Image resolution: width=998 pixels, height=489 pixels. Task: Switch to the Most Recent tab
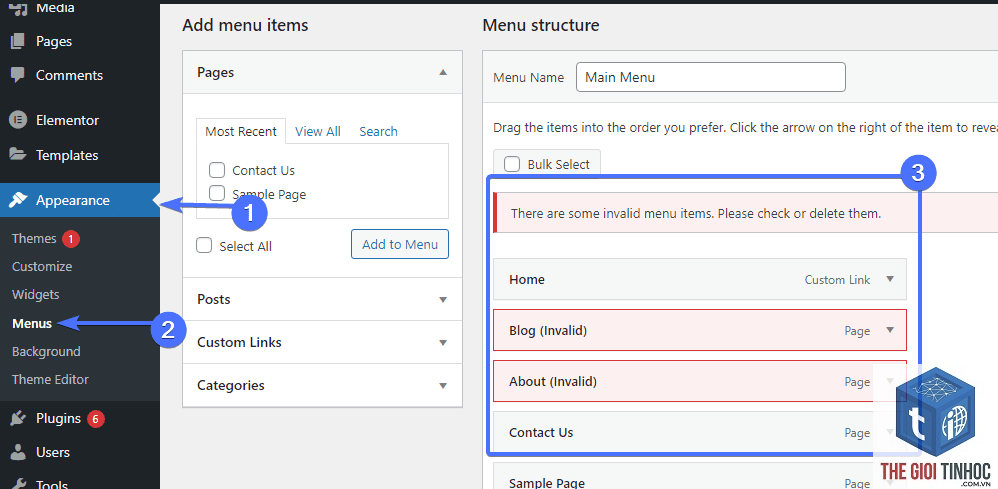tap(241, 132)
